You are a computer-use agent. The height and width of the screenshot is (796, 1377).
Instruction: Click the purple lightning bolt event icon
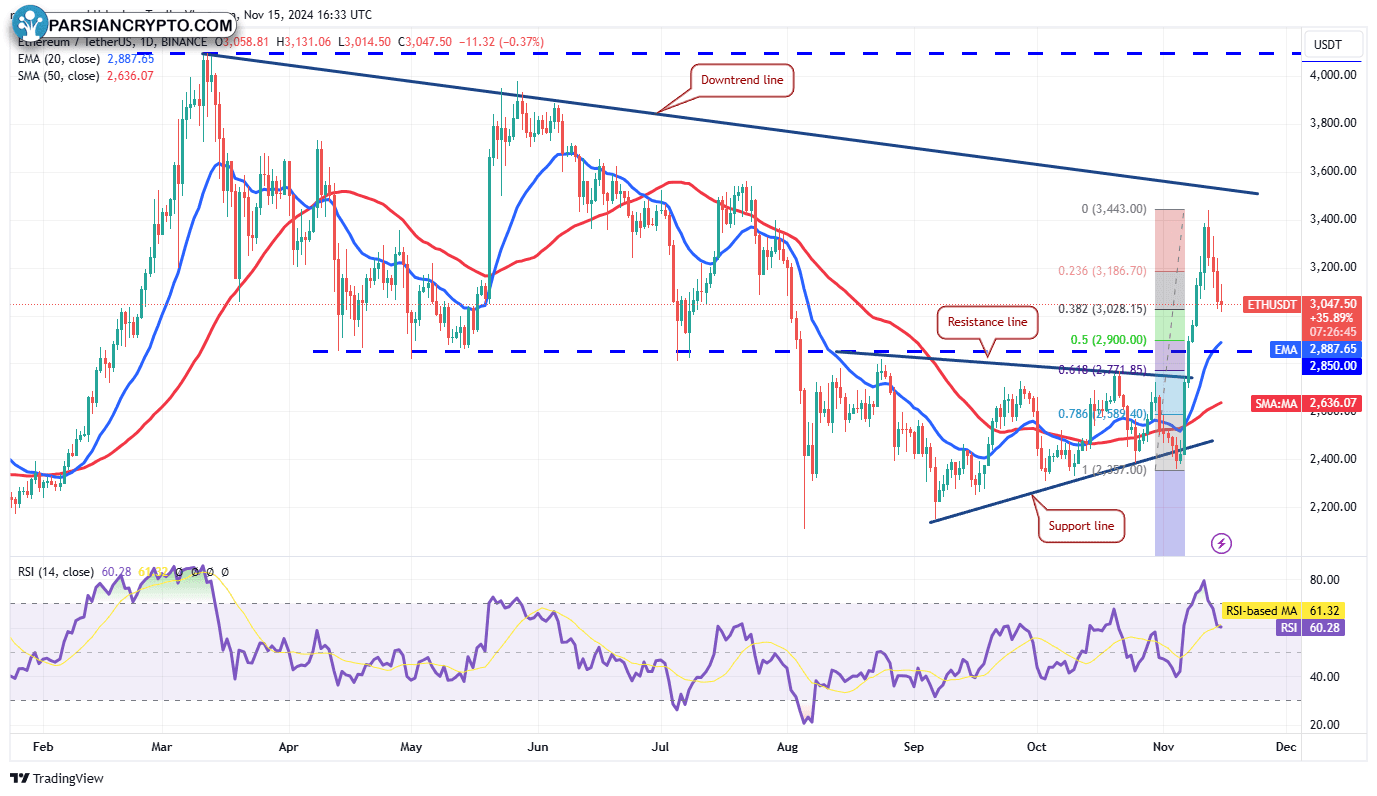(1221, 544)
